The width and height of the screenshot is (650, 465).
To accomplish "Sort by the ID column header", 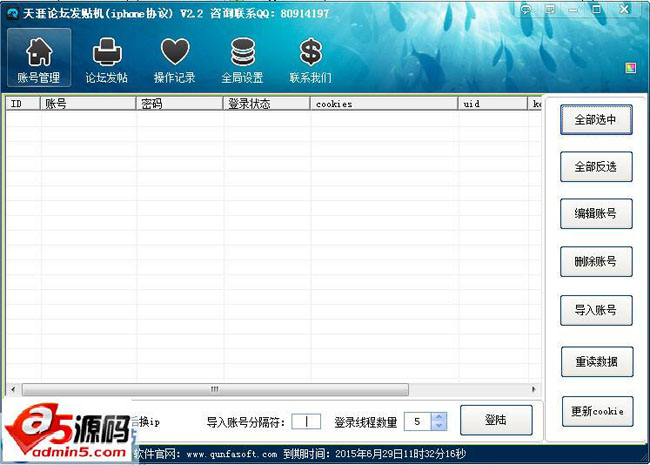I will click(23, 104).
